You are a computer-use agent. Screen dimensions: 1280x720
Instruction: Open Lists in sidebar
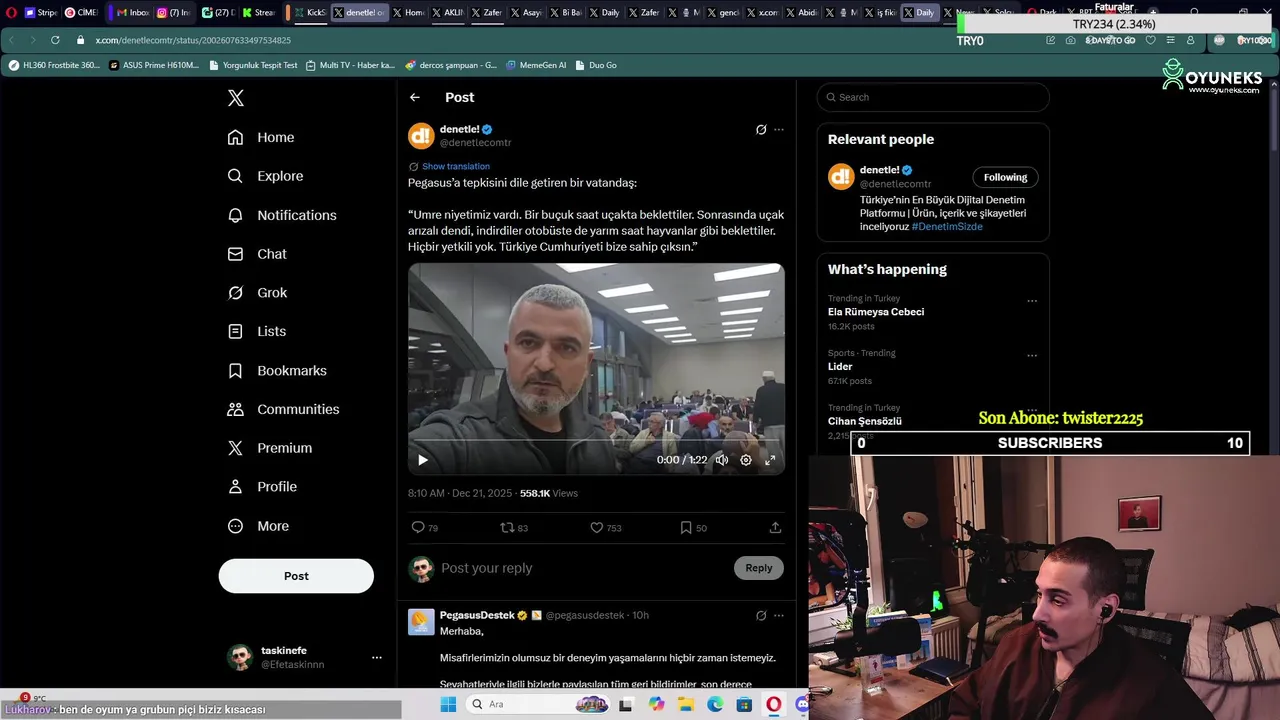coord(256,331)
